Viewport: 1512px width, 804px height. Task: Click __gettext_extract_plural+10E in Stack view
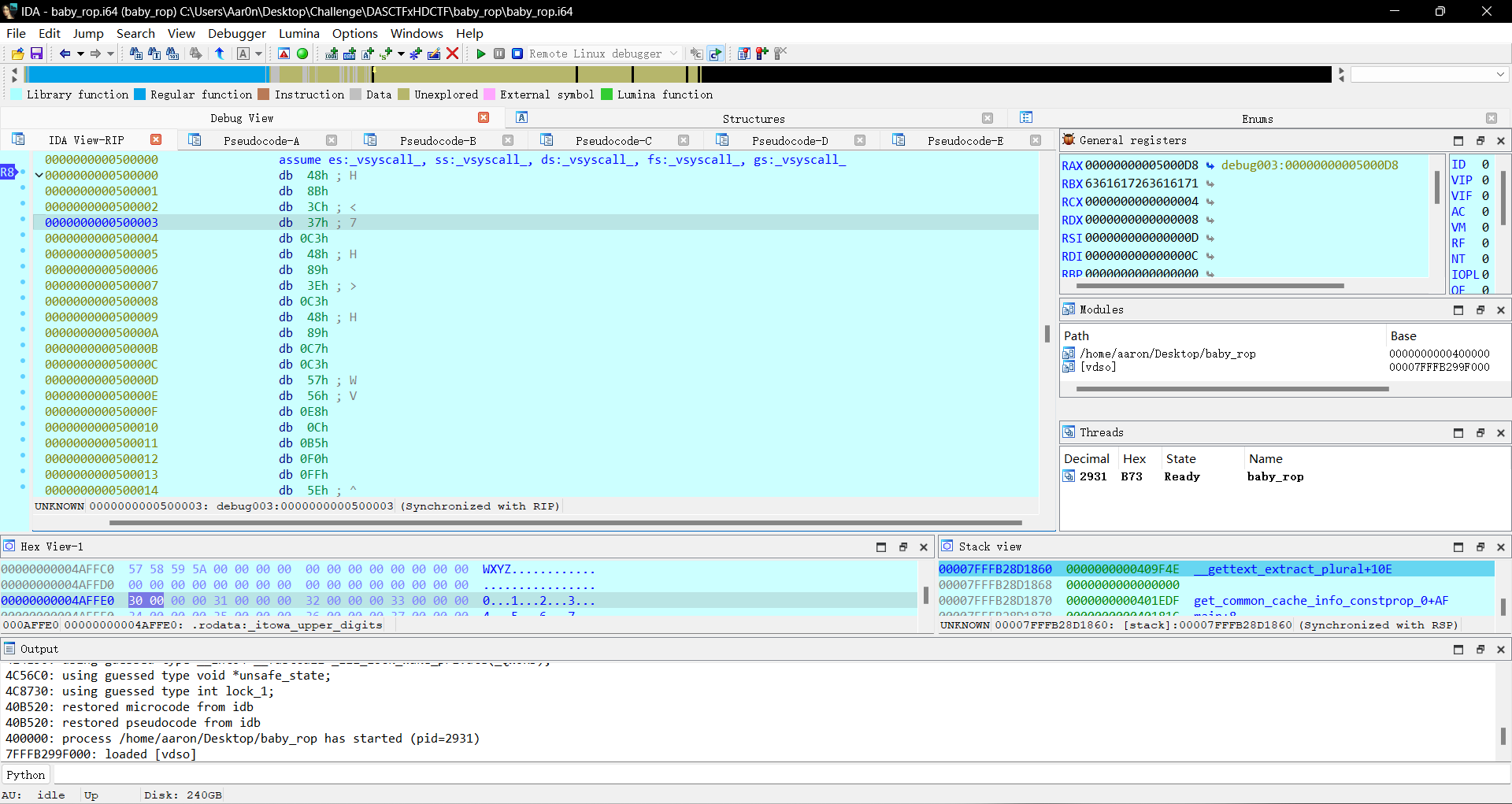(x=1292, y=569)
